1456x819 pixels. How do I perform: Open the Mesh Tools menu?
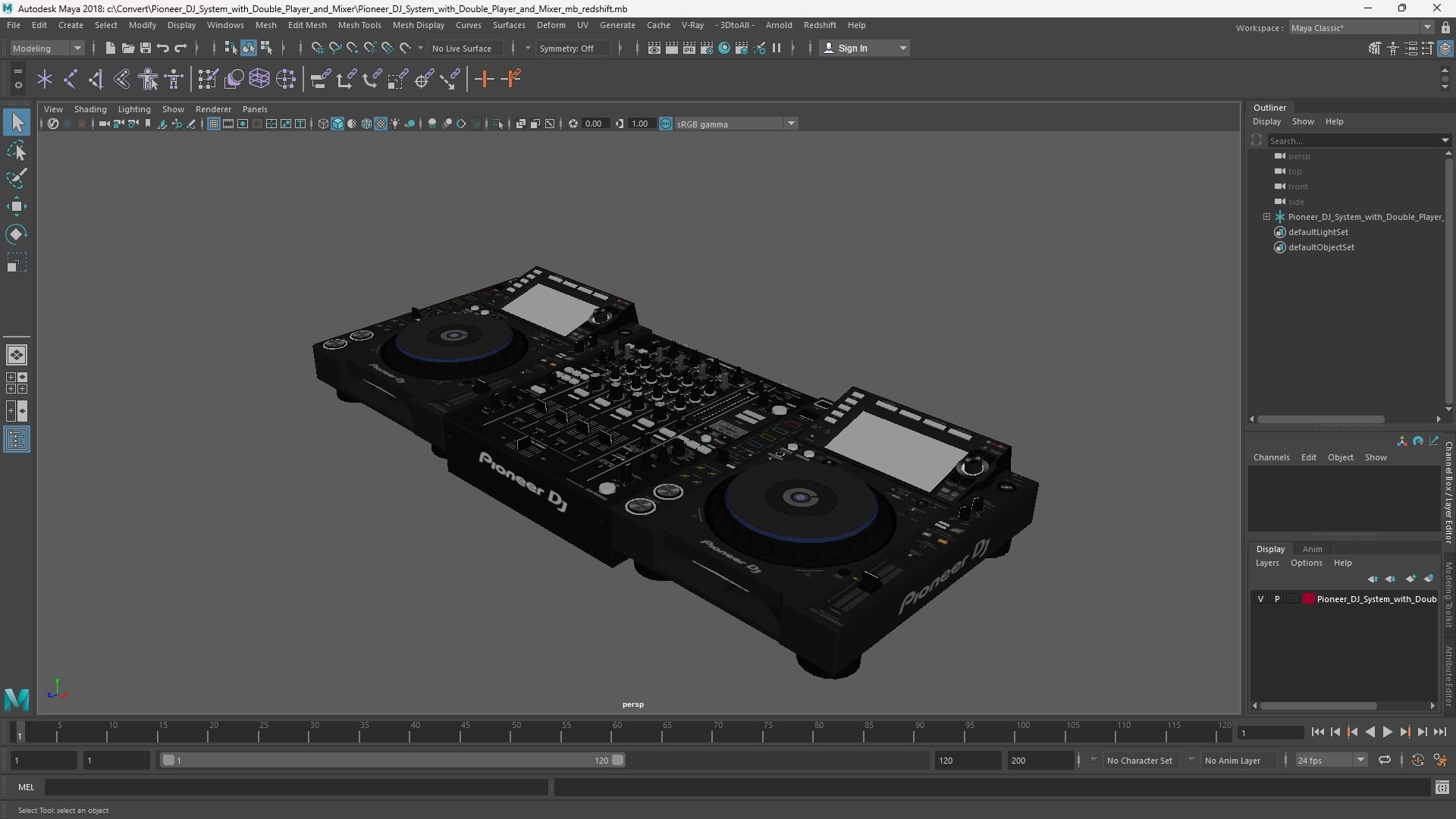(x=359, y=25)
